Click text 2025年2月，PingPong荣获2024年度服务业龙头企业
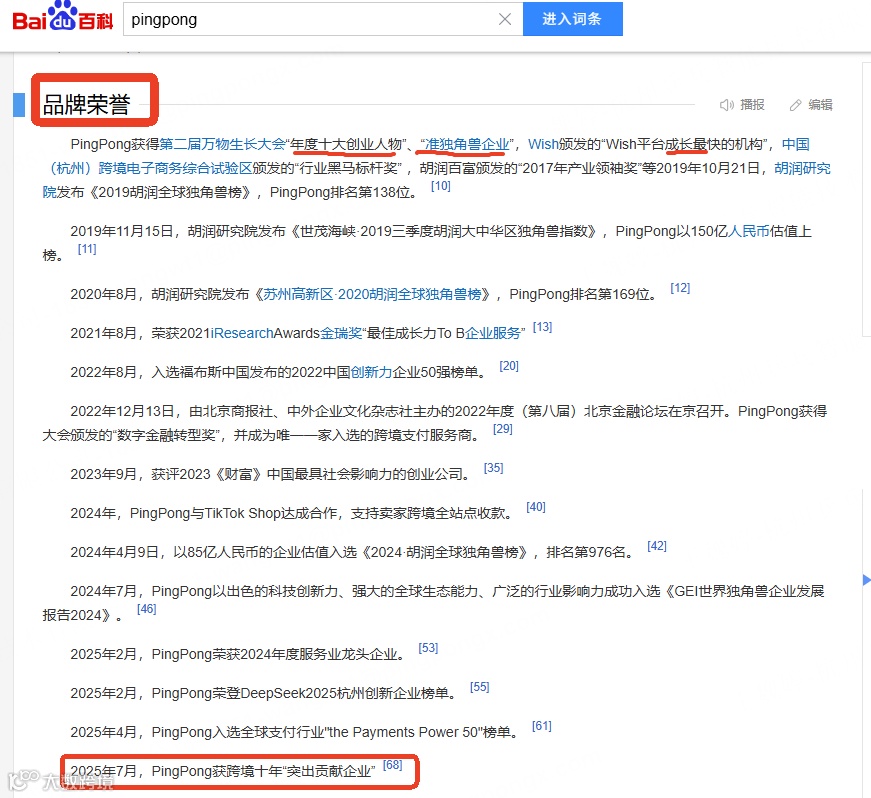The image size is (871, 798). click(238, 654)
